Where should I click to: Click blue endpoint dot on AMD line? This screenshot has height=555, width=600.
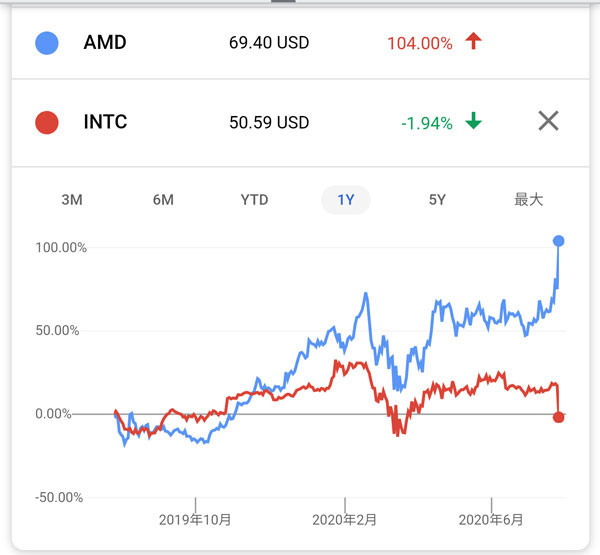click(558, 240)
